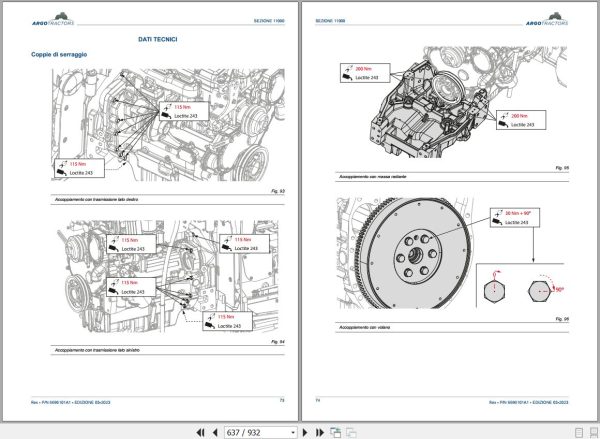Click the Argo Tractors logo on right page

point(547,20)
